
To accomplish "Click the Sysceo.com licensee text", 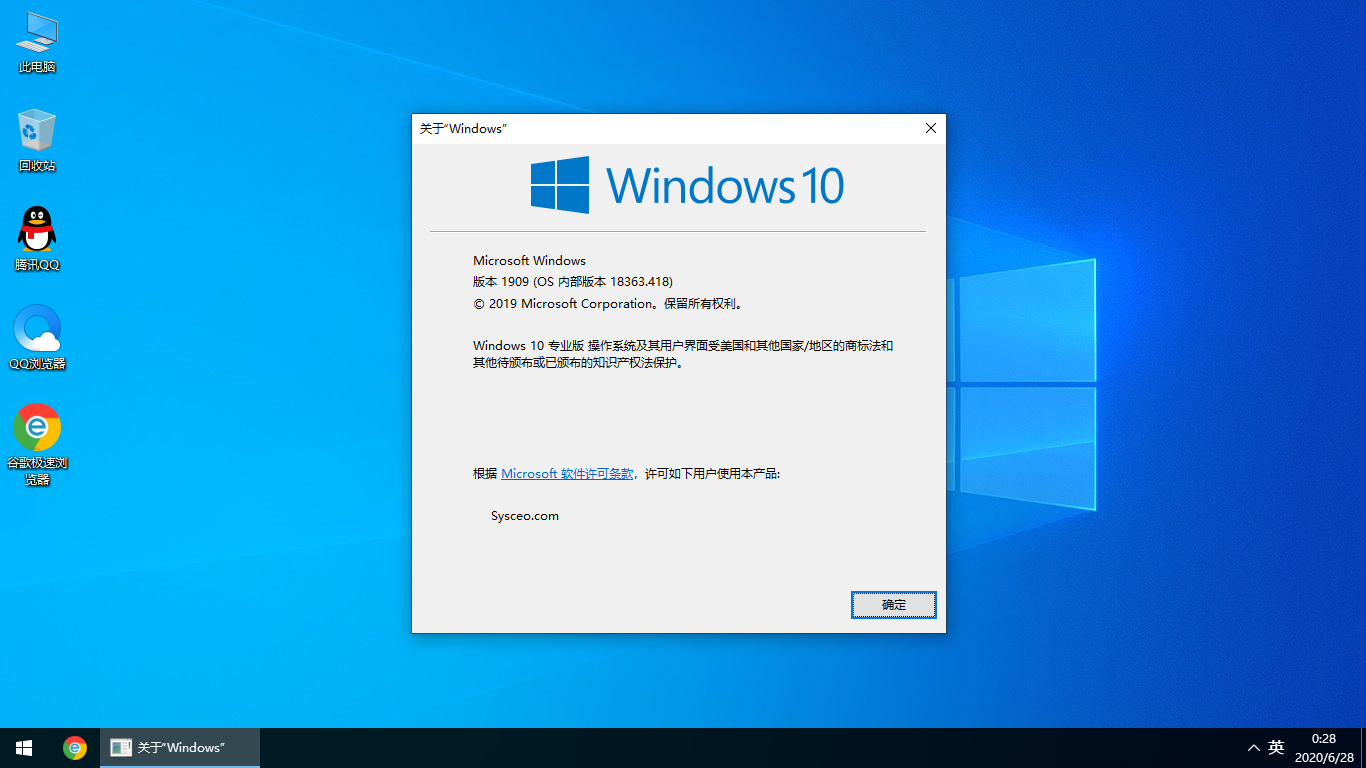I will (525, 516).
